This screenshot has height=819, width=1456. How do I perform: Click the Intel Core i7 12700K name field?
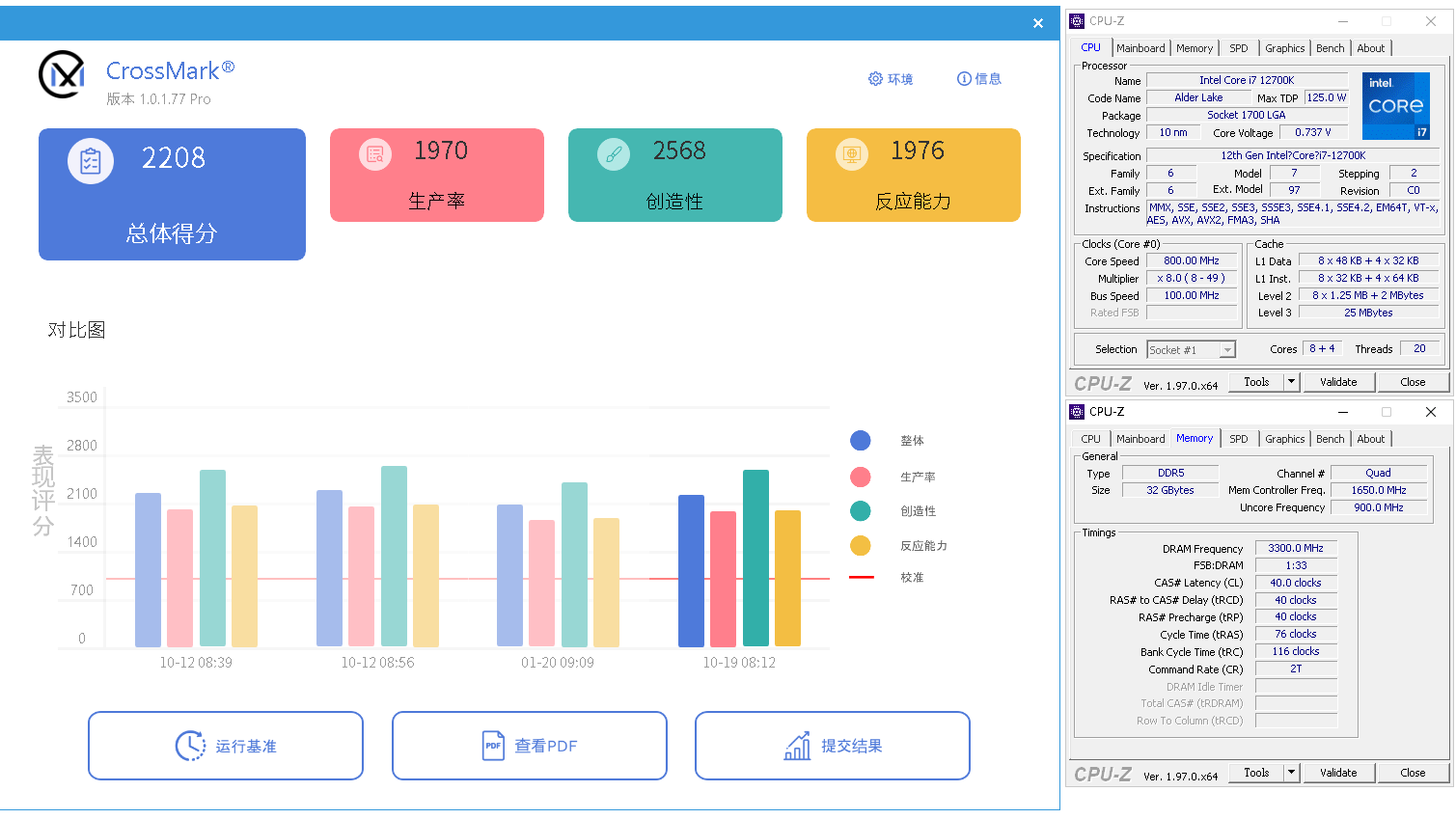pos(1247,80)
